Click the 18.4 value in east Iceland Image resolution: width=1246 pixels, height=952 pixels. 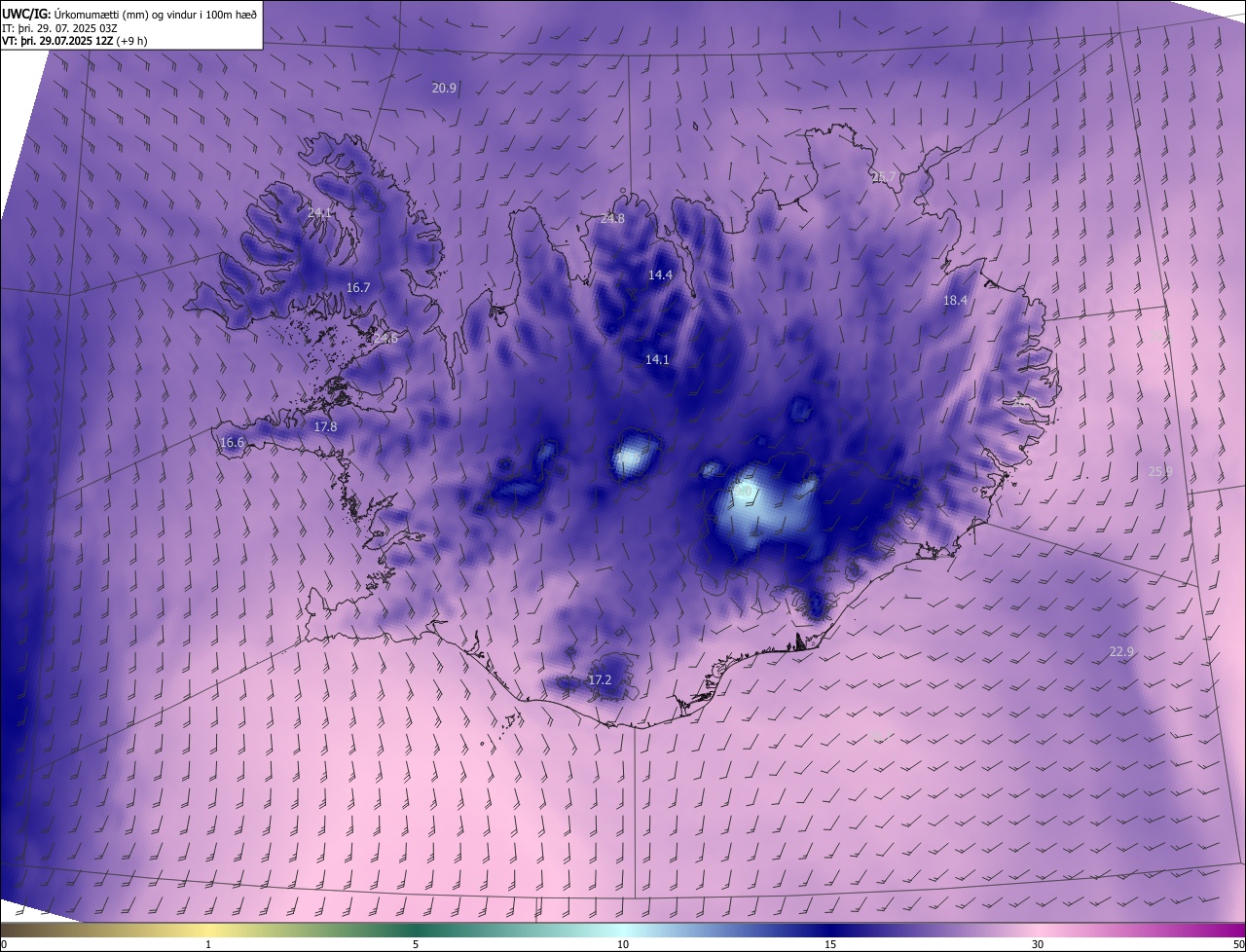(955, 301)
